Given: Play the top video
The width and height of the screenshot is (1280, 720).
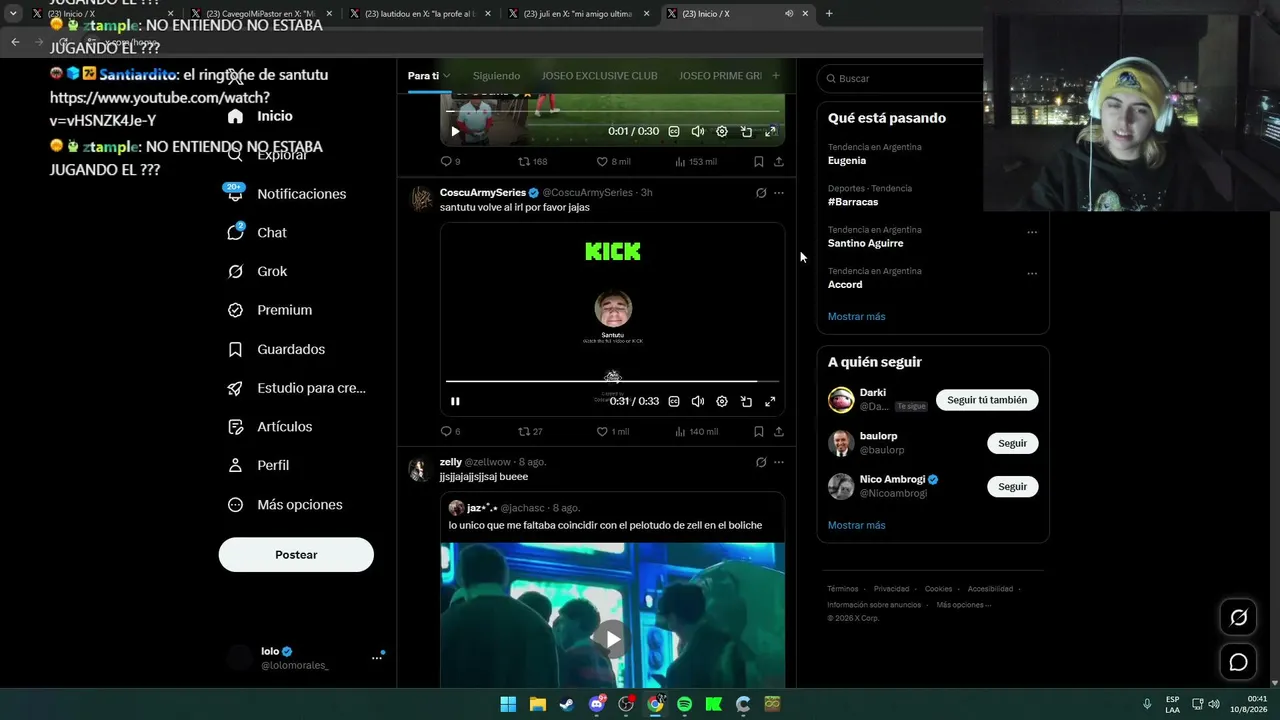Looking at the screenshot, I should pyautogui.click(x=455, y=131).
